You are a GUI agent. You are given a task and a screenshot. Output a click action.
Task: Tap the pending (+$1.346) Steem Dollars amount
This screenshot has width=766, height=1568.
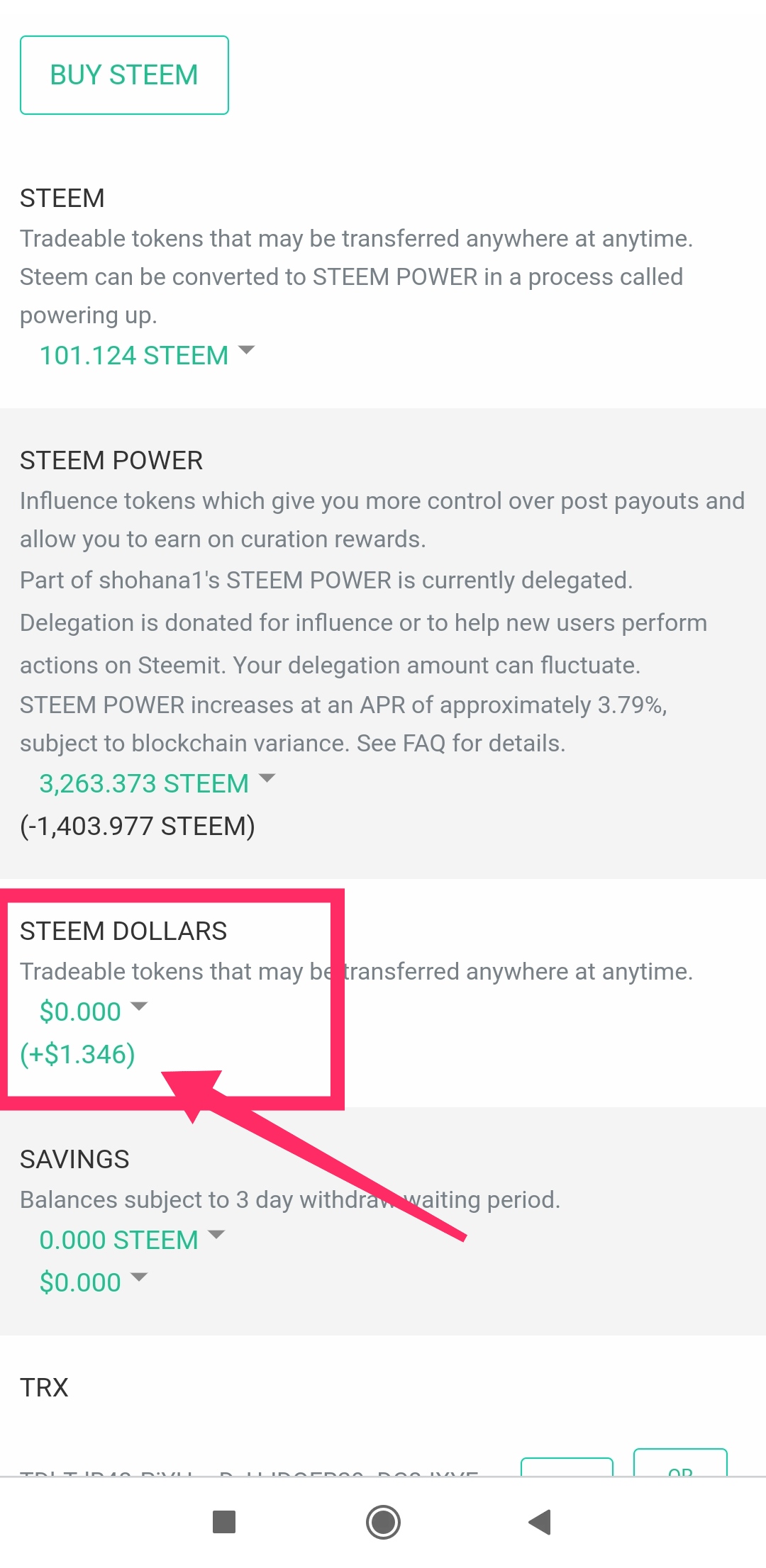(x=77, y=1054)
